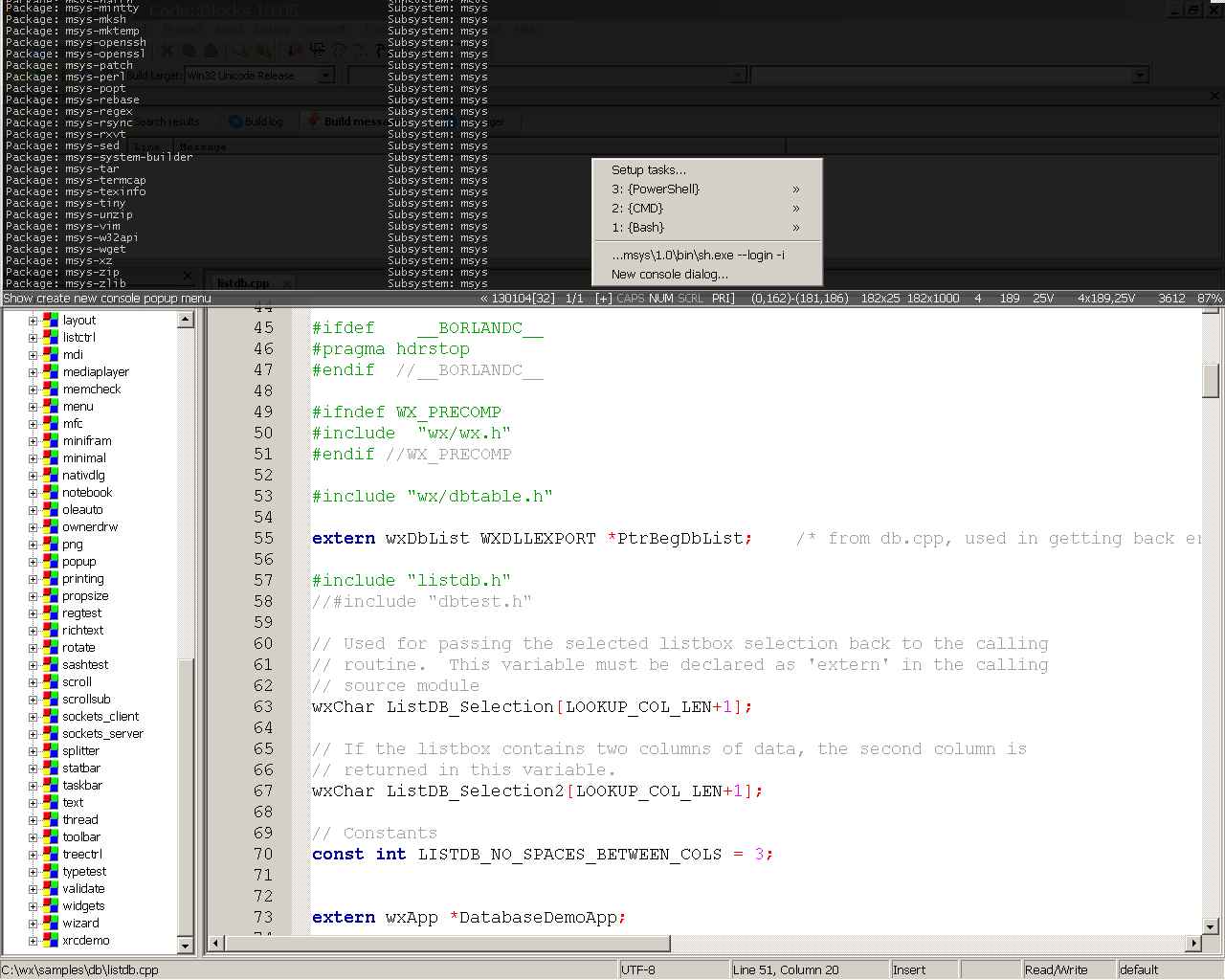
Task: Click the PRI priority indicator in status bar
Action: coord(724,299)
